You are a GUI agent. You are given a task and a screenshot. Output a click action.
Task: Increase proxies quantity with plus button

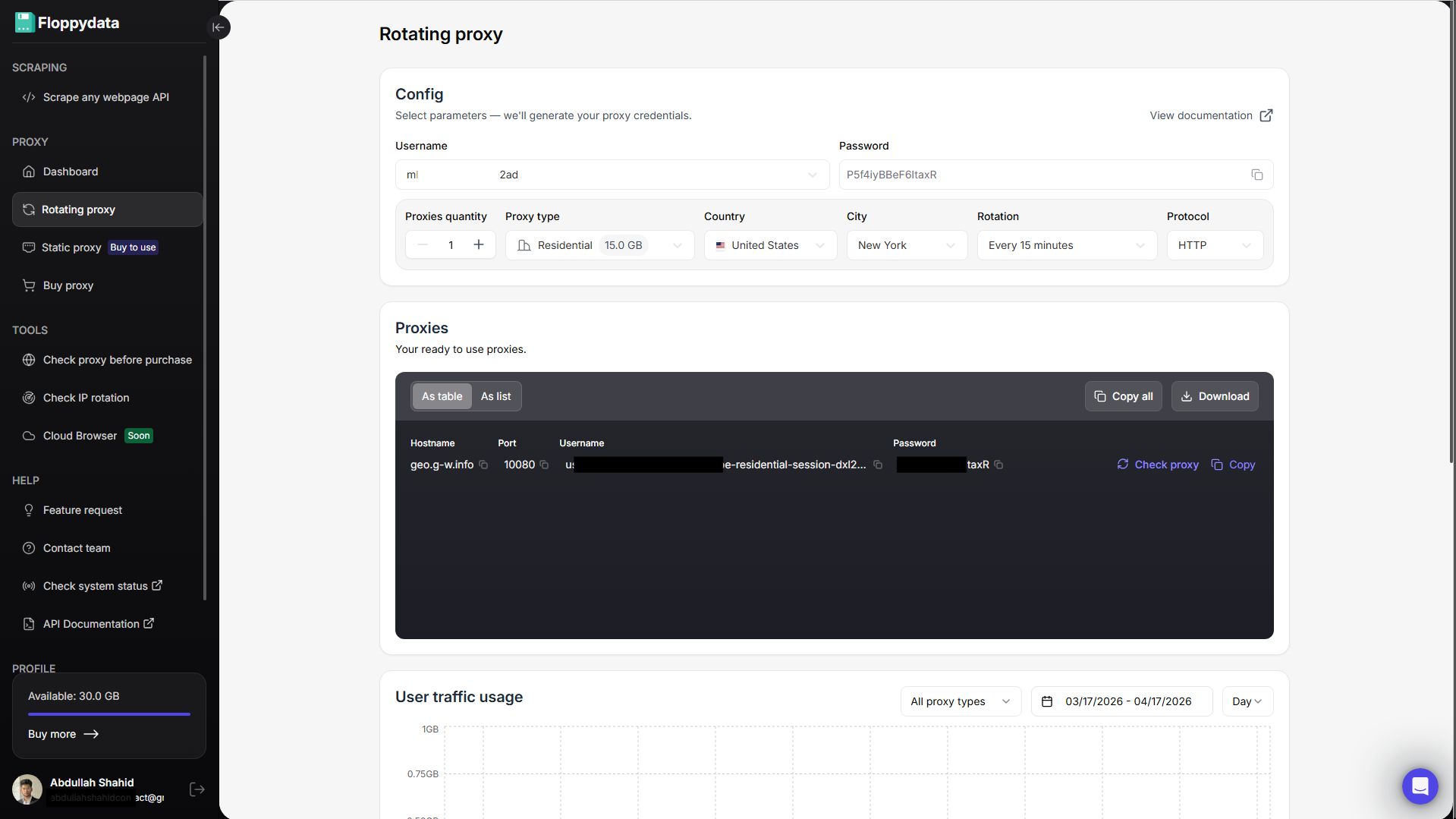click(x=479, y=244)
